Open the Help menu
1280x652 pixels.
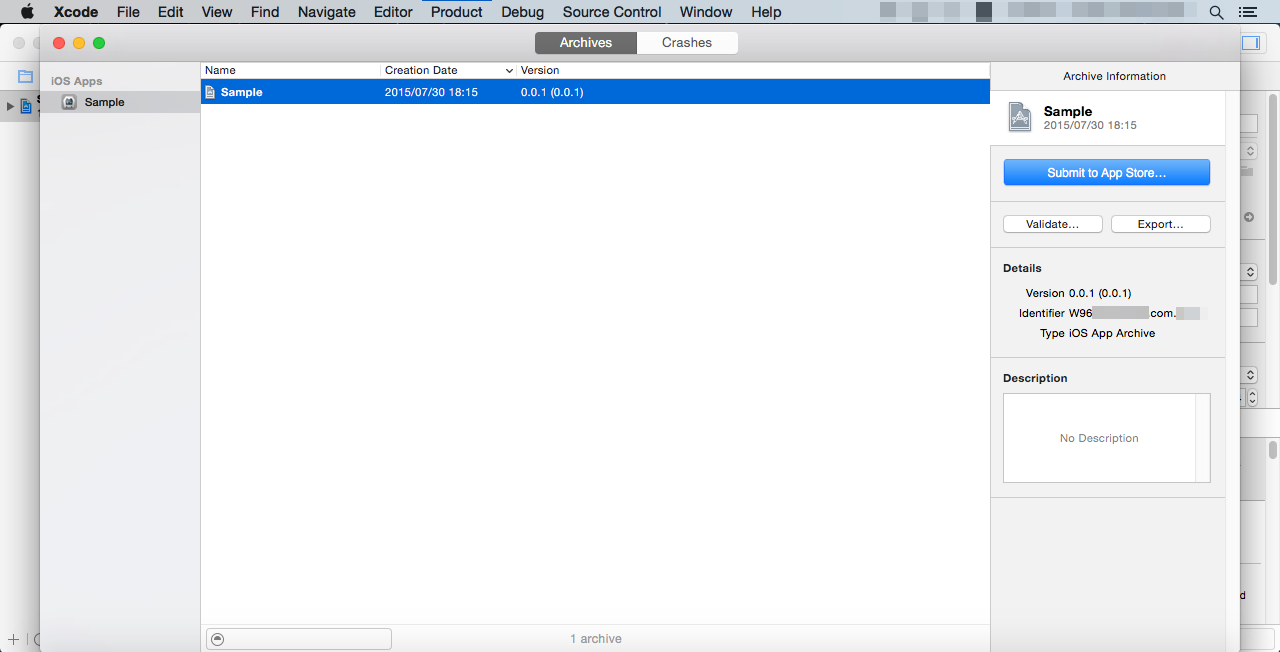click(x=766, y=12)
